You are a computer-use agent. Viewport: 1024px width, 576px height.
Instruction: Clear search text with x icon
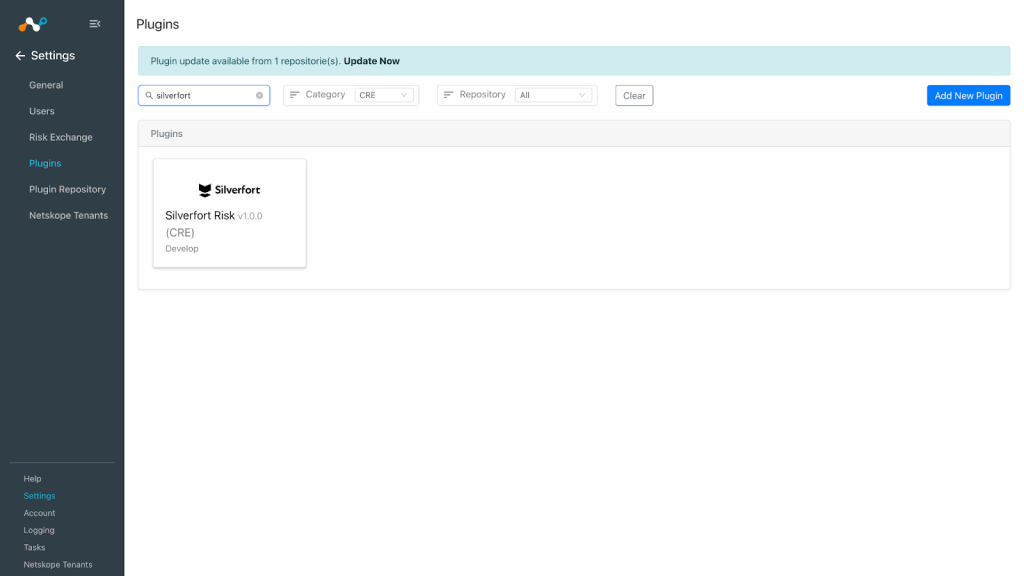(259, 95)
